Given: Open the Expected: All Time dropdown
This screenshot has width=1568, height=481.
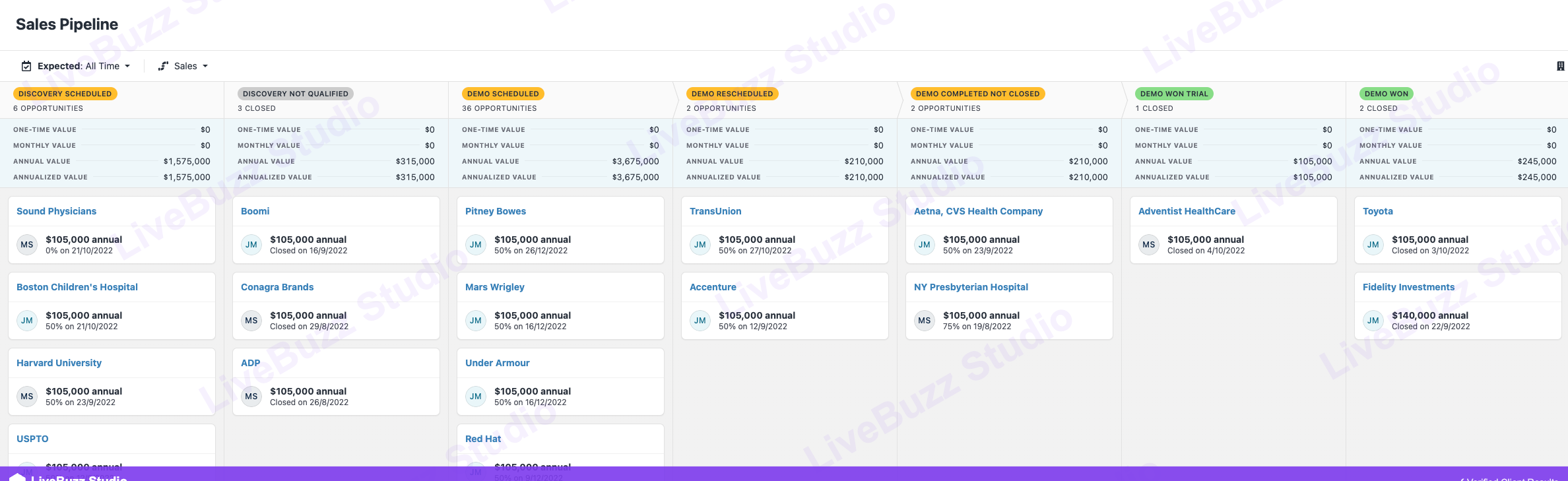Looking at the screenshot, I should (84, 66).
